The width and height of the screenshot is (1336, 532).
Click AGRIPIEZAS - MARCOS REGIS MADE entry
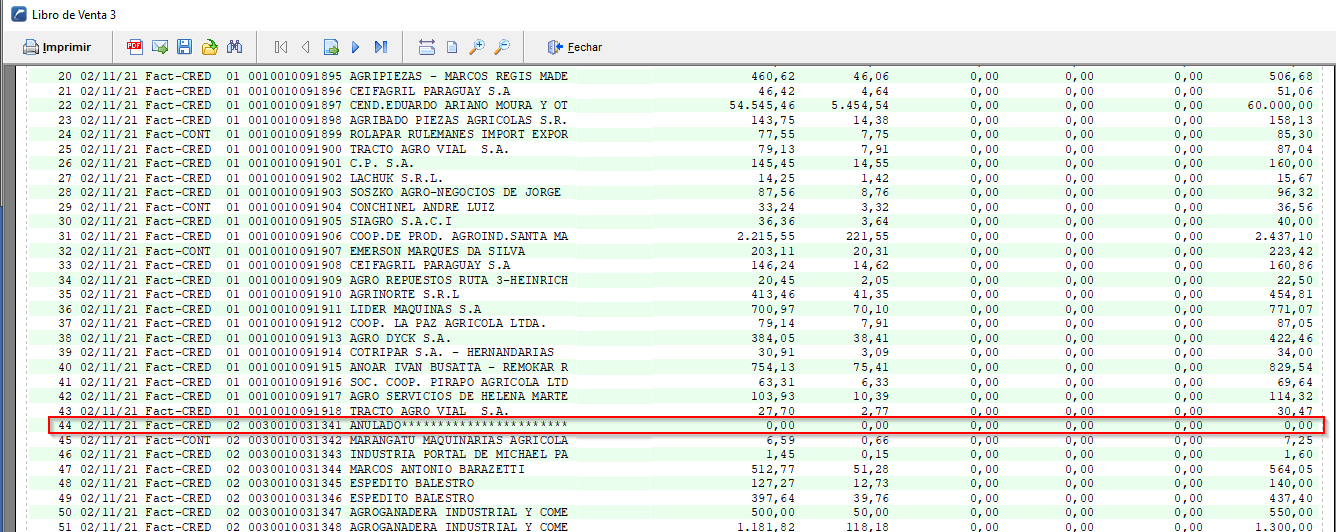(459, 76)
